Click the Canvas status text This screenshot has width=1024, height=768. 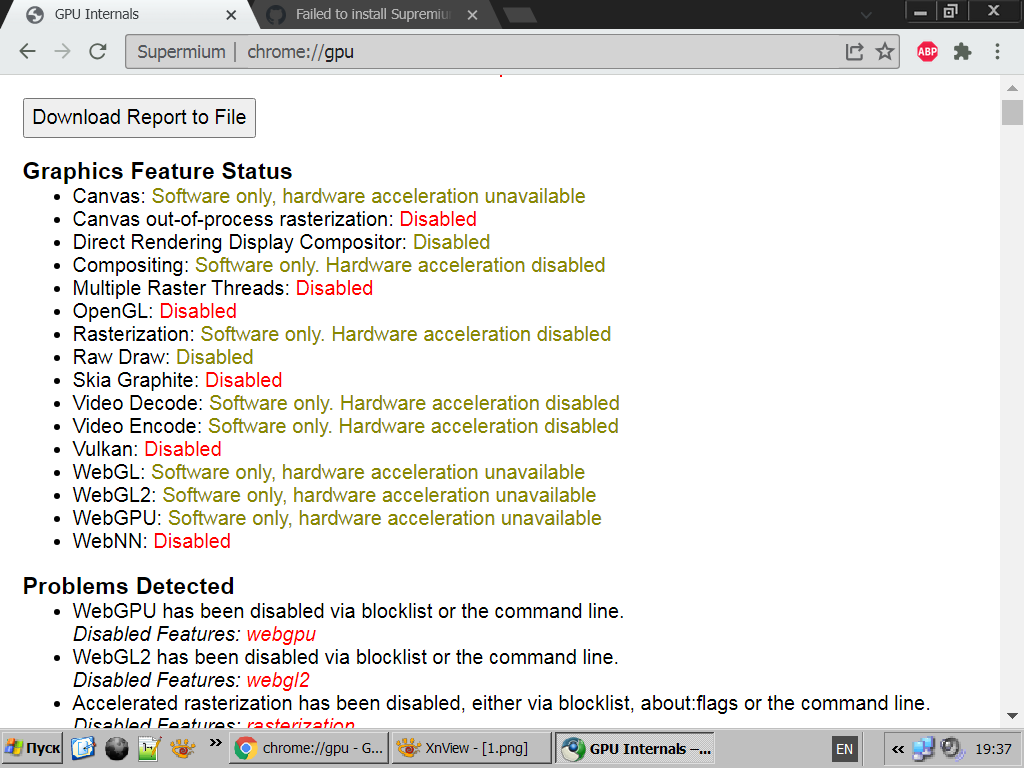(368, 196)
